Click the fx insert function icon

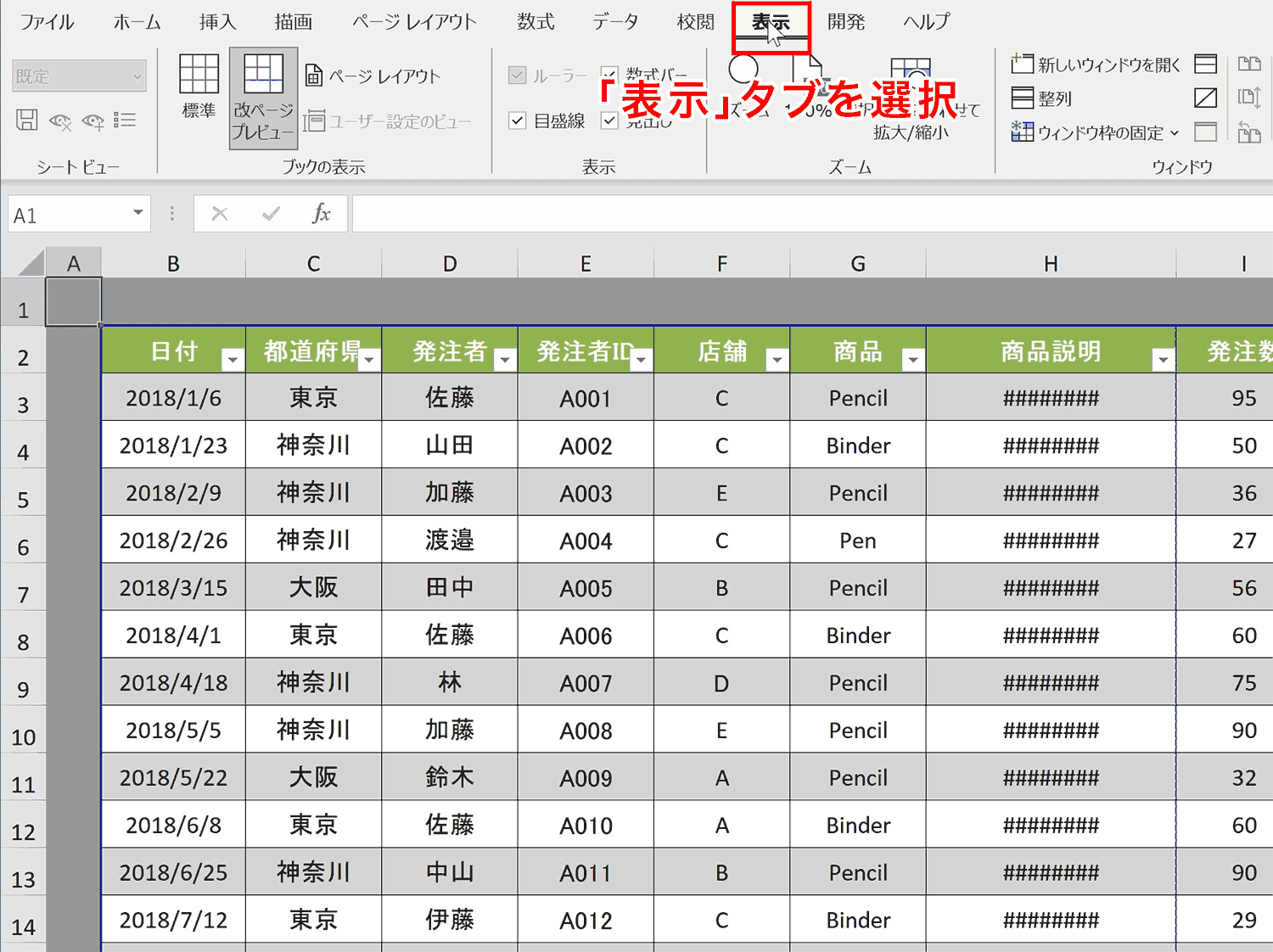(x=322, y=214)
